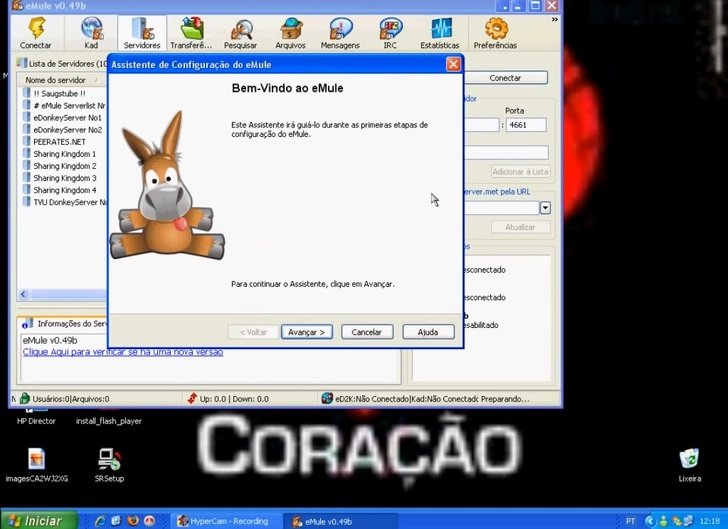The image size is (728, 529).
Task: Open the IRC toolbar icon
Action: coord(390,33)
